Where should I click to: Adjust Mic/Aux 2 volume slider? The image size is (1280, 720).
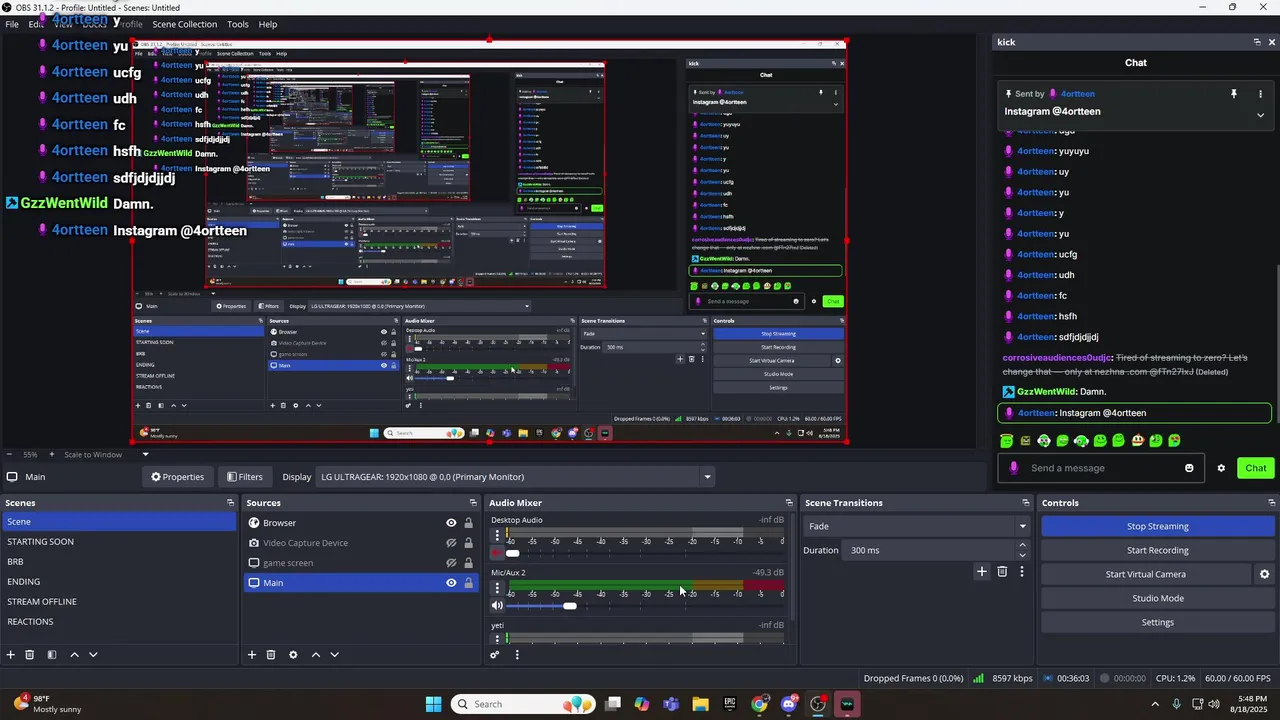point(570,606)
